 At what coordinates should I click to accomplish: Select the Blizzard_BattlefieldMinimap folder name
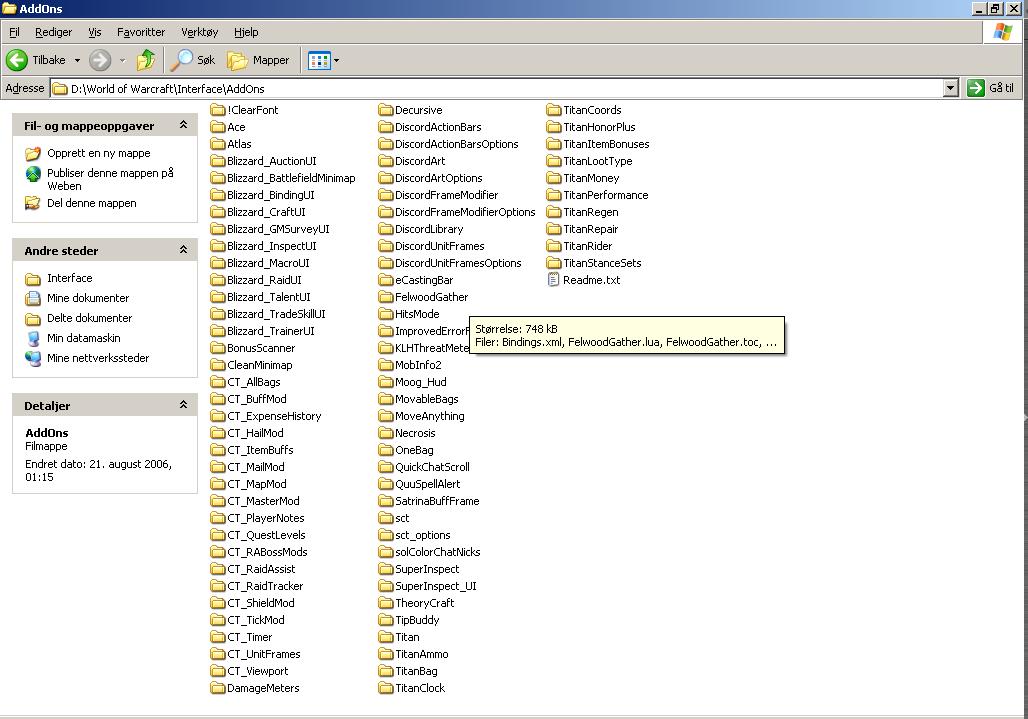pyautogui.click(x=291, y=178)
